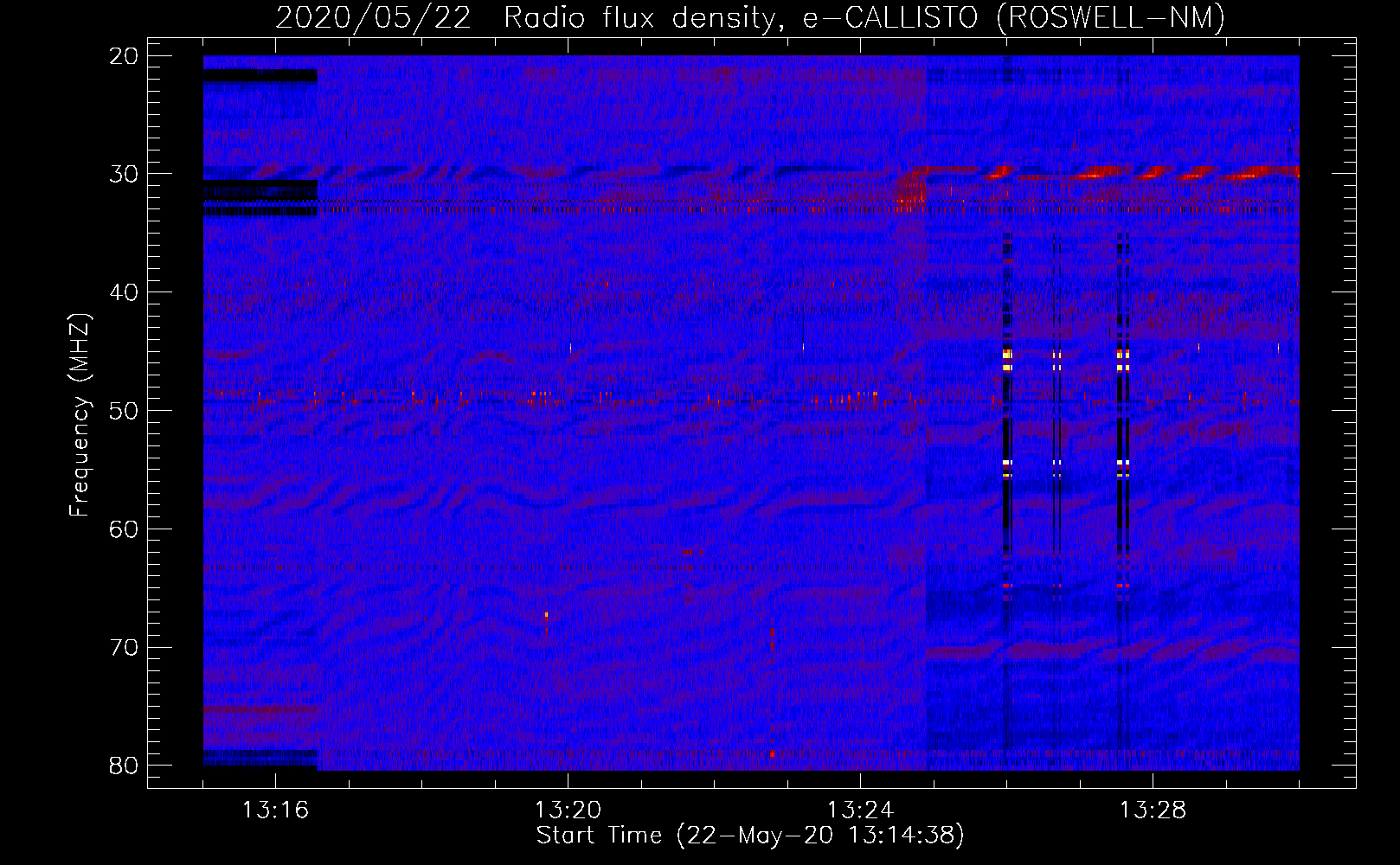The image size is (1400, 865).
Task: Click the 40 frequency tick label
Action: 124,292
